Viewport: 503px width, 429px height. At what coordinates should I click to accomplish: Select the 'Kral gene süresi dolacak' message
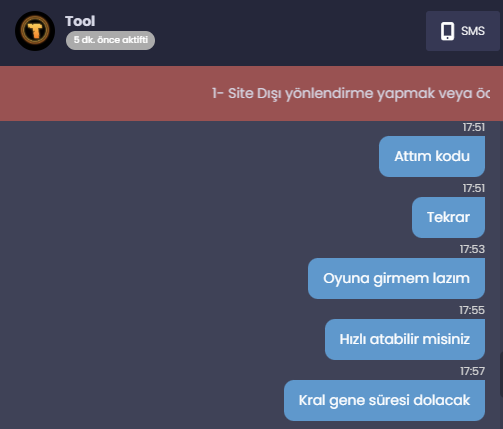click(384, 400)
